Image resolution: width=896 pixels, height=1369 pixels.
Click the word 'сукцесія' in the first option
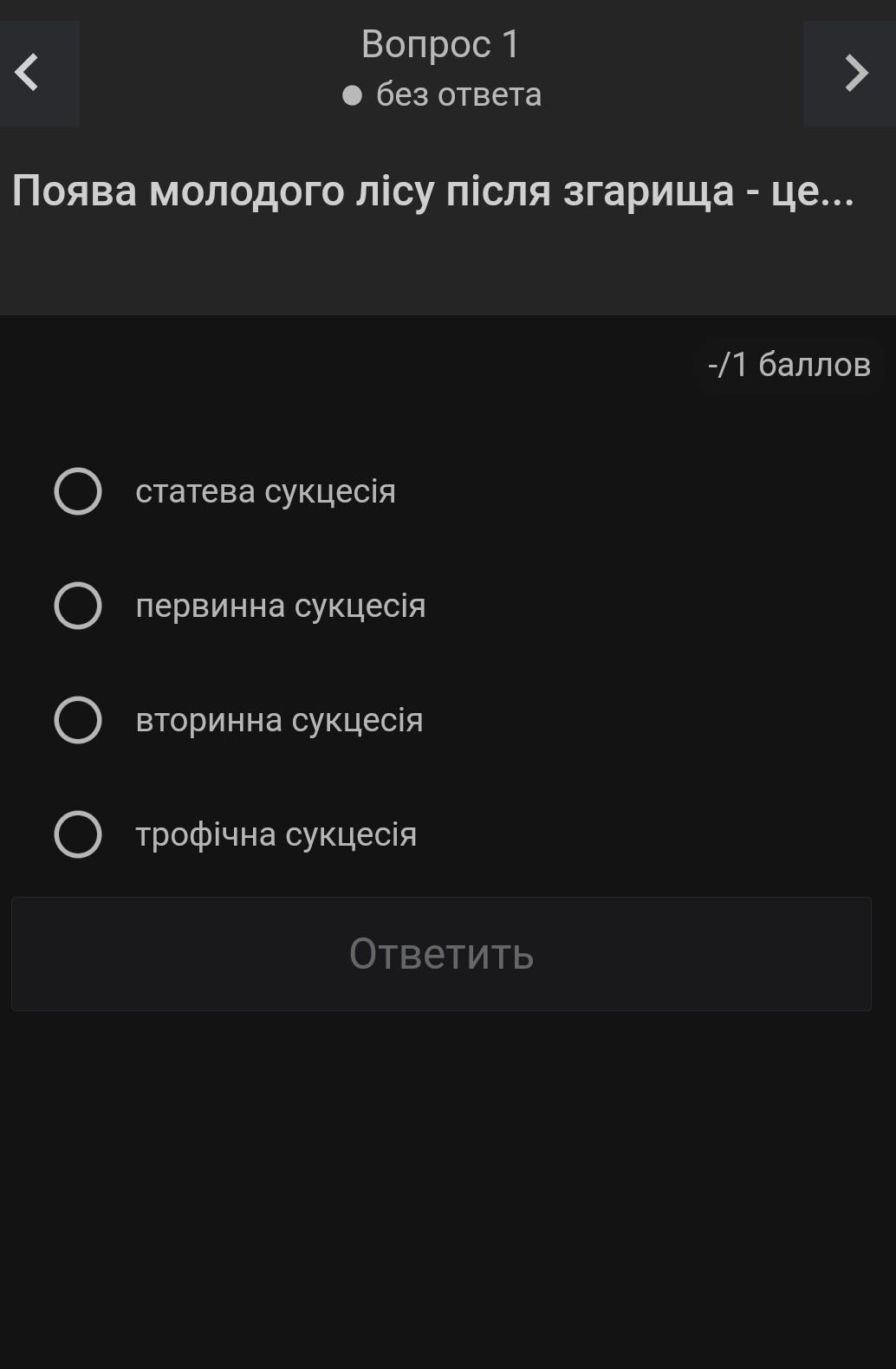pyautogui.click(x=330, y=491)
